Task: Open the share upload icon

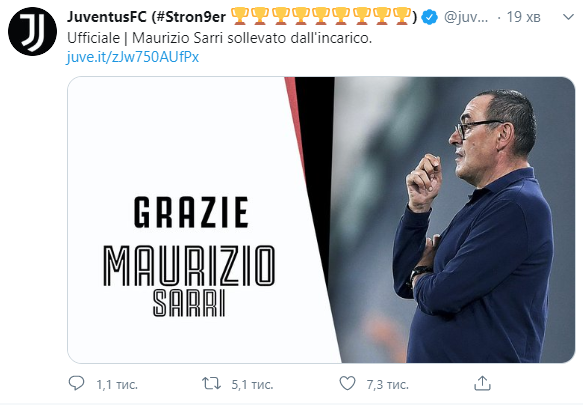Action: [482, 383]
